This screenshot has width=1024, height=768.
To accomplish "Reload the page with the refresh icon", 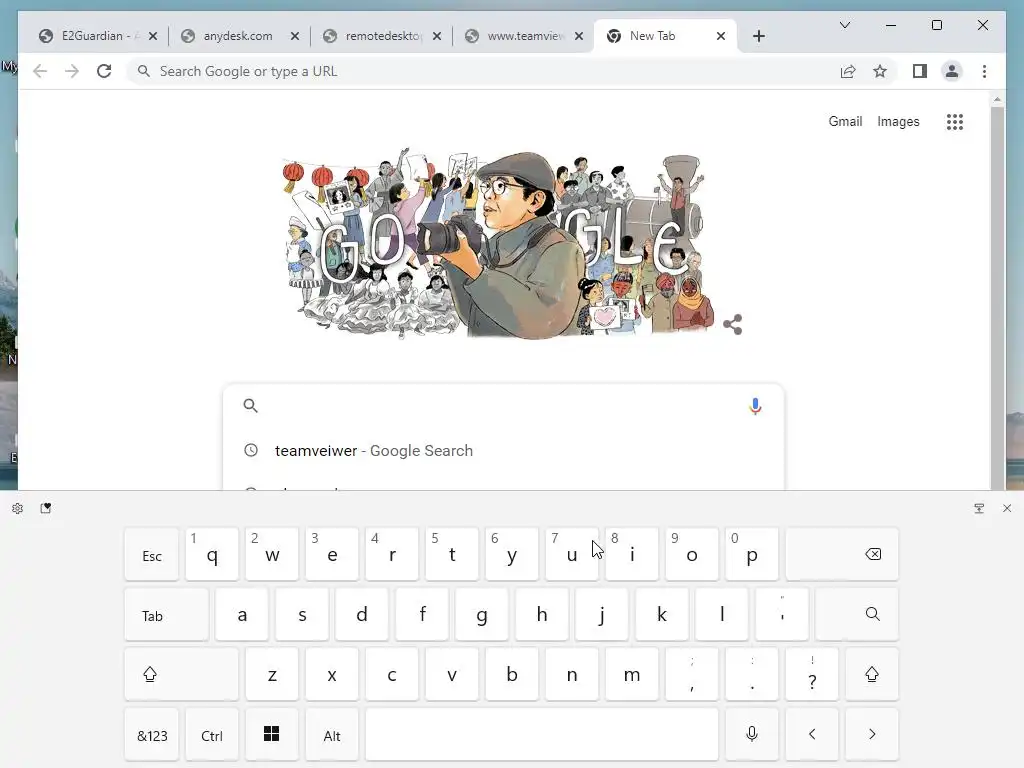I will pyautogui.click(x=104, y=71).
